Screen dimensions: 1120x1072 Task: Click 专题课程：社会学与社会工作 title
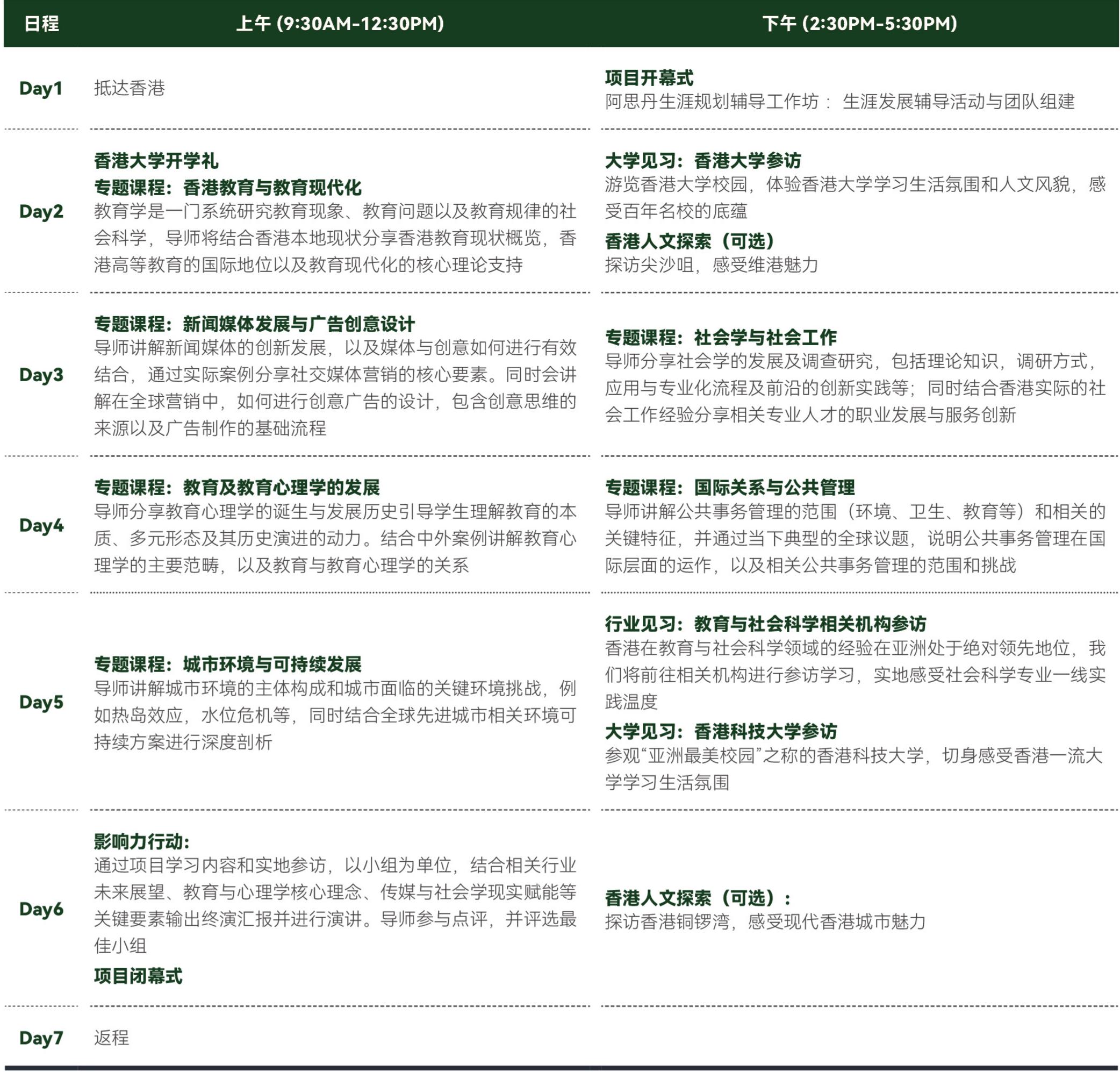click(721, 337)
